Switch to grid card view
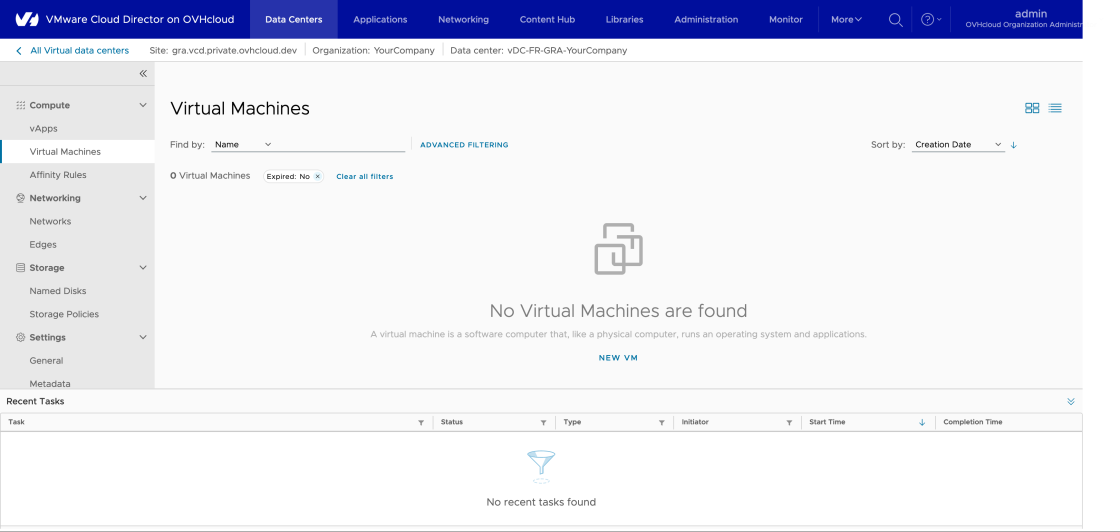Viewport: 1120px width, 532px height. [1032, 108]
